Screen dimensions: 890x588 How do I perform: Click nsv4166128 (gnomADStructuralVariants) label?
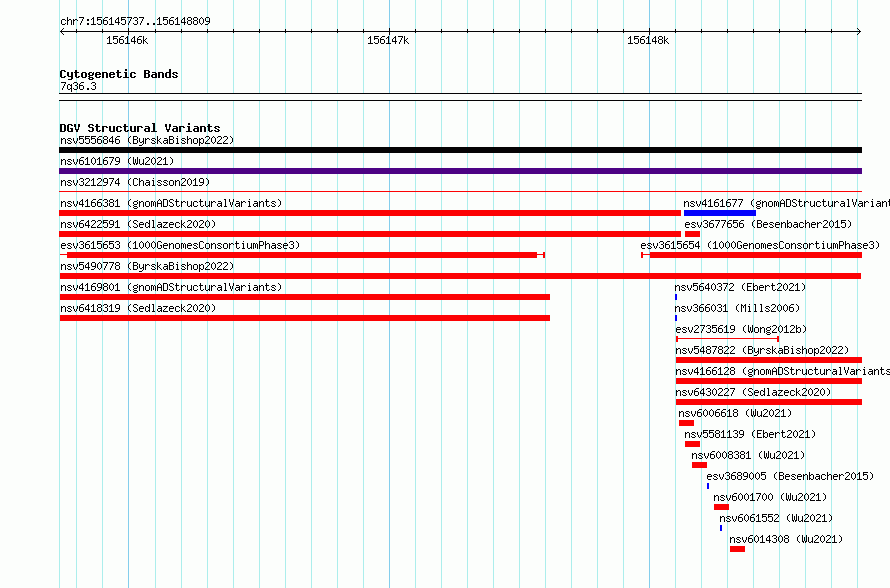(x=783, y=371)
